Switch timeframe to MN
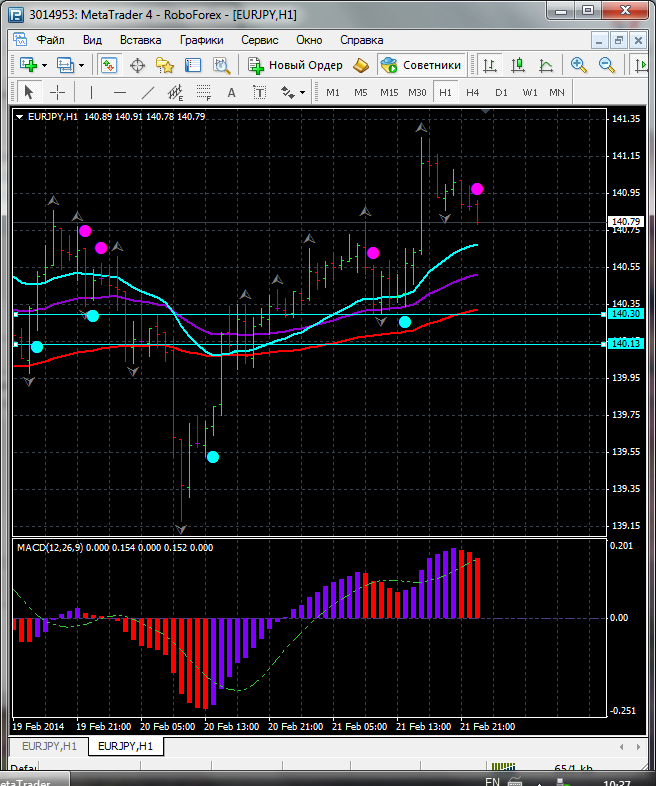Image resolution: width=656 pixels, height=786 pixels. [557, 92]
